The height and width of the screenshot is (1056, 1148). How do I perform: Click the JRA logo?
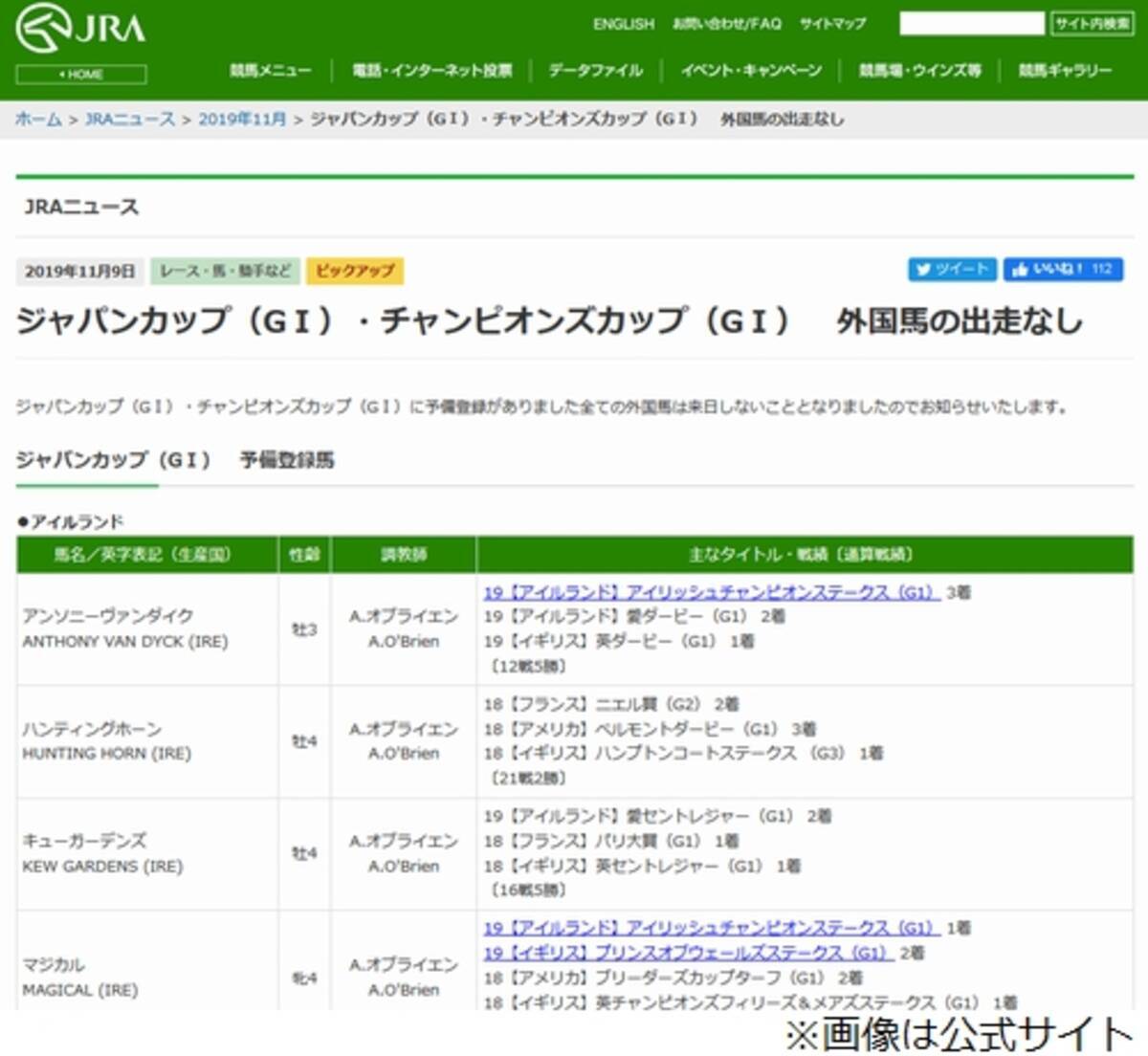(x=80, y=28)
